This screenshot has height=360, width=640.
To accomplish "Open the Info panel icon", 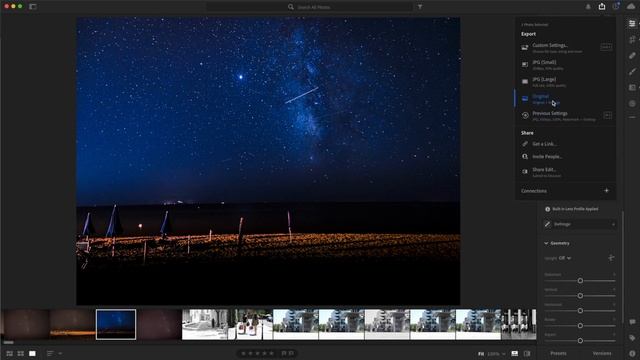I will [632, 353].
